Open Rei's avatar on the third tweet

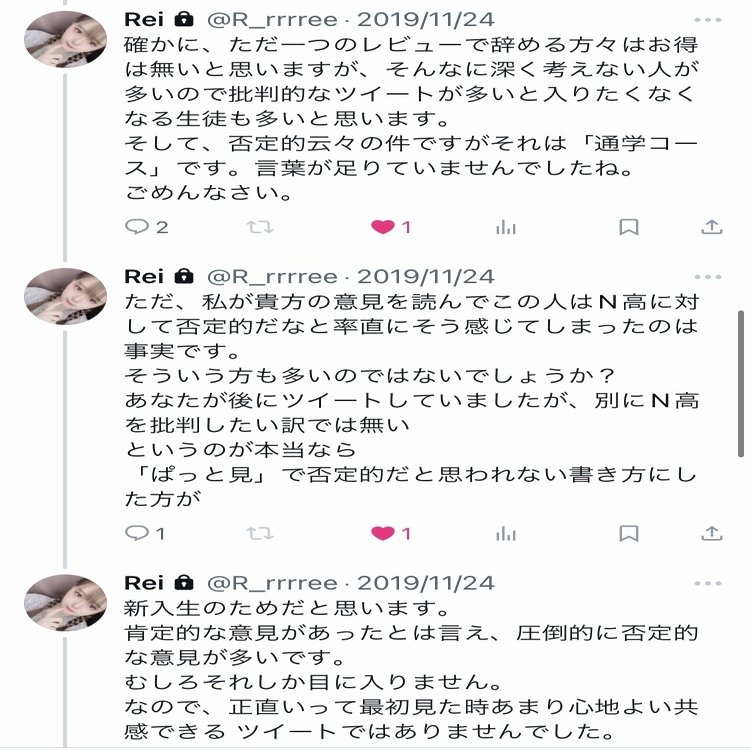click(65, 603)
